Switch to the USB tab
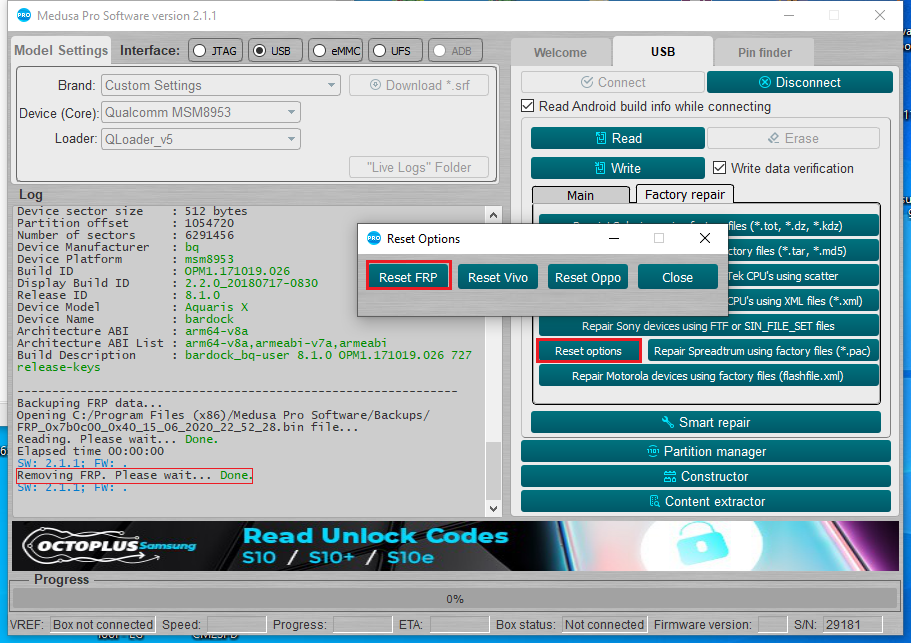 point(663,52)
